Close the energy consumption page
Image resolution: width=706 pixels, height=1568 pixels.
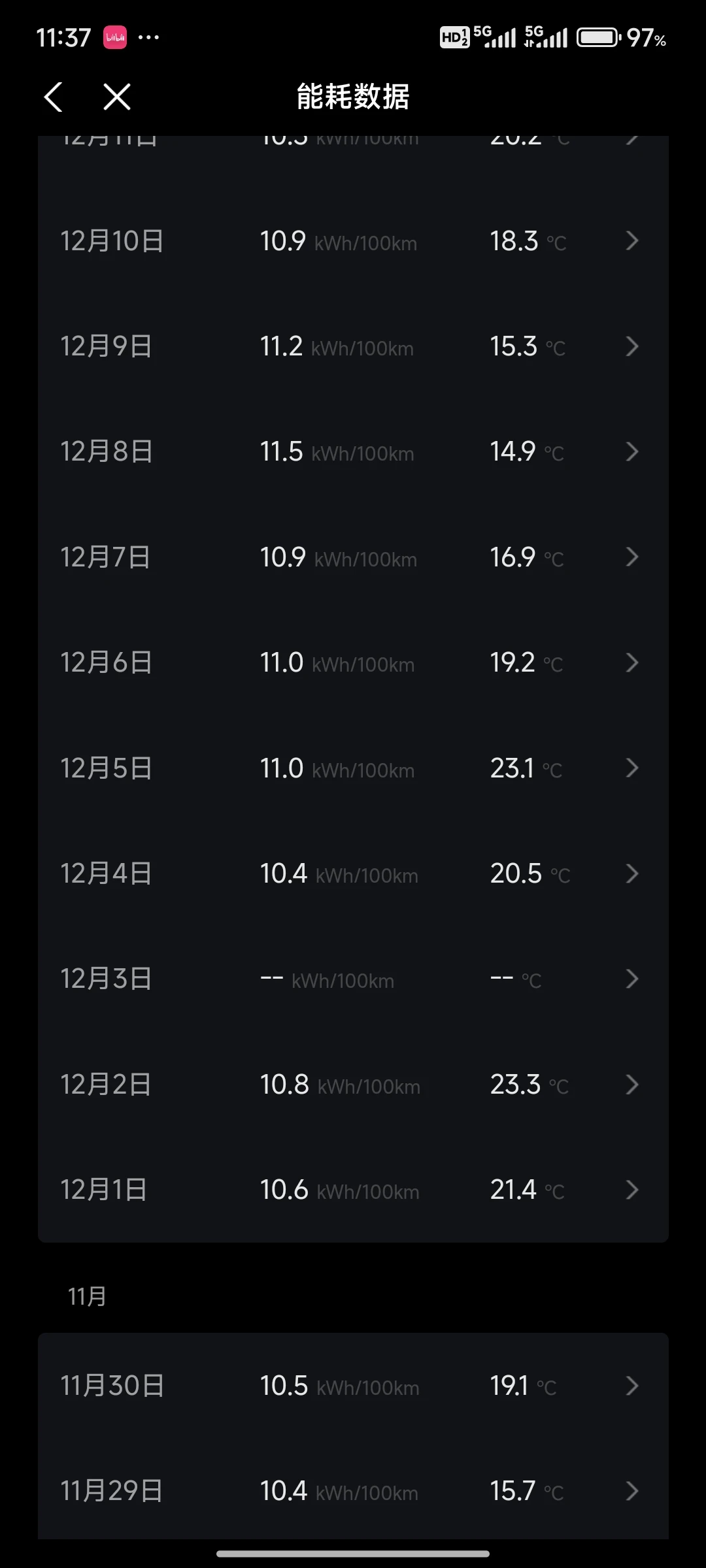pos(117,97)
